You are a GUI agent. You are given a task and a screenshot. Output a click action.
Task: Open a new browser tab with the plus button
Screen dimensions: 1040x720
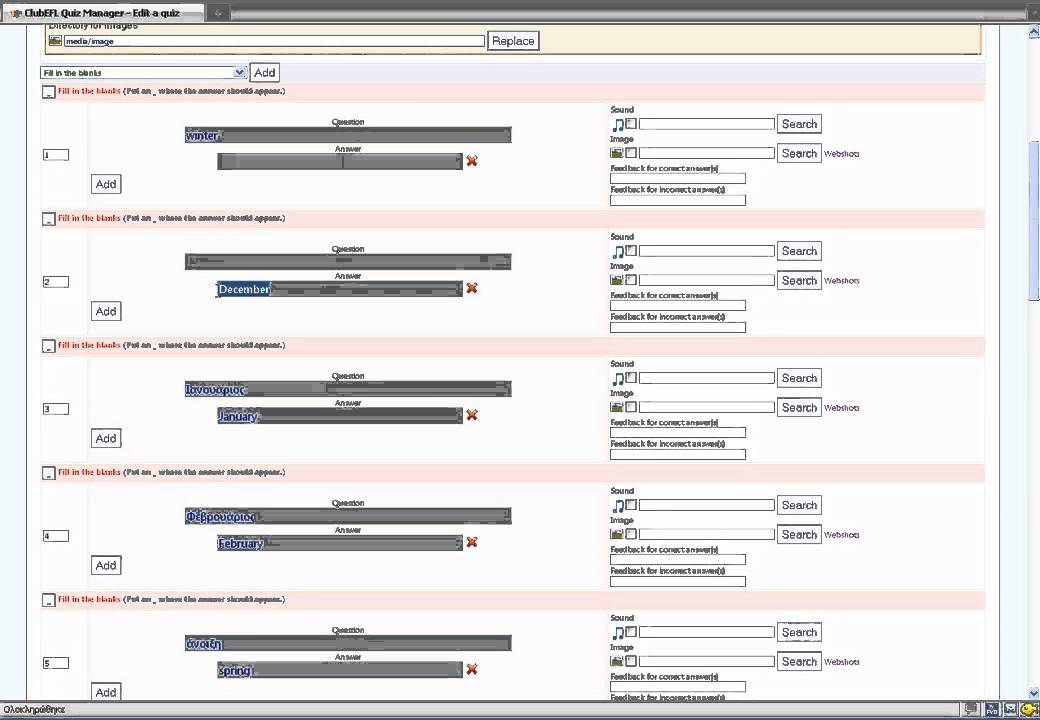[x=217, y=13]
